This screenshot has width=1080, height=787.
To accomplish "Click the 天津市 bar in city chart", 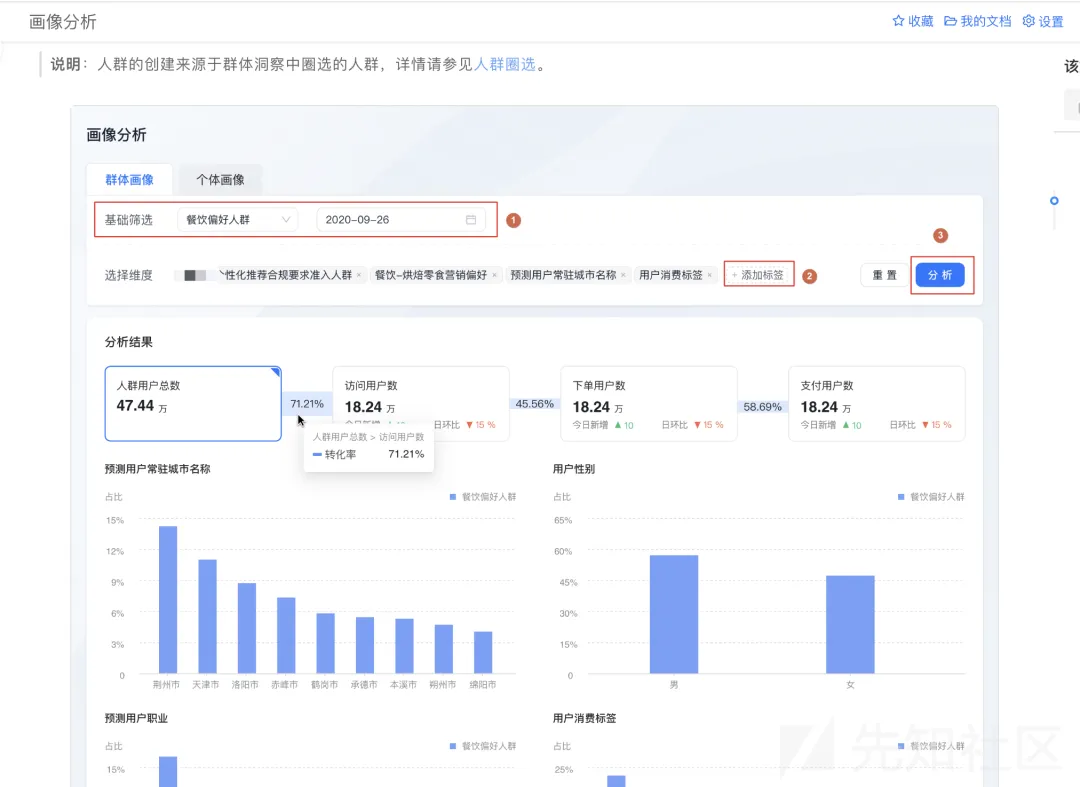I will (x=207, y=616).
